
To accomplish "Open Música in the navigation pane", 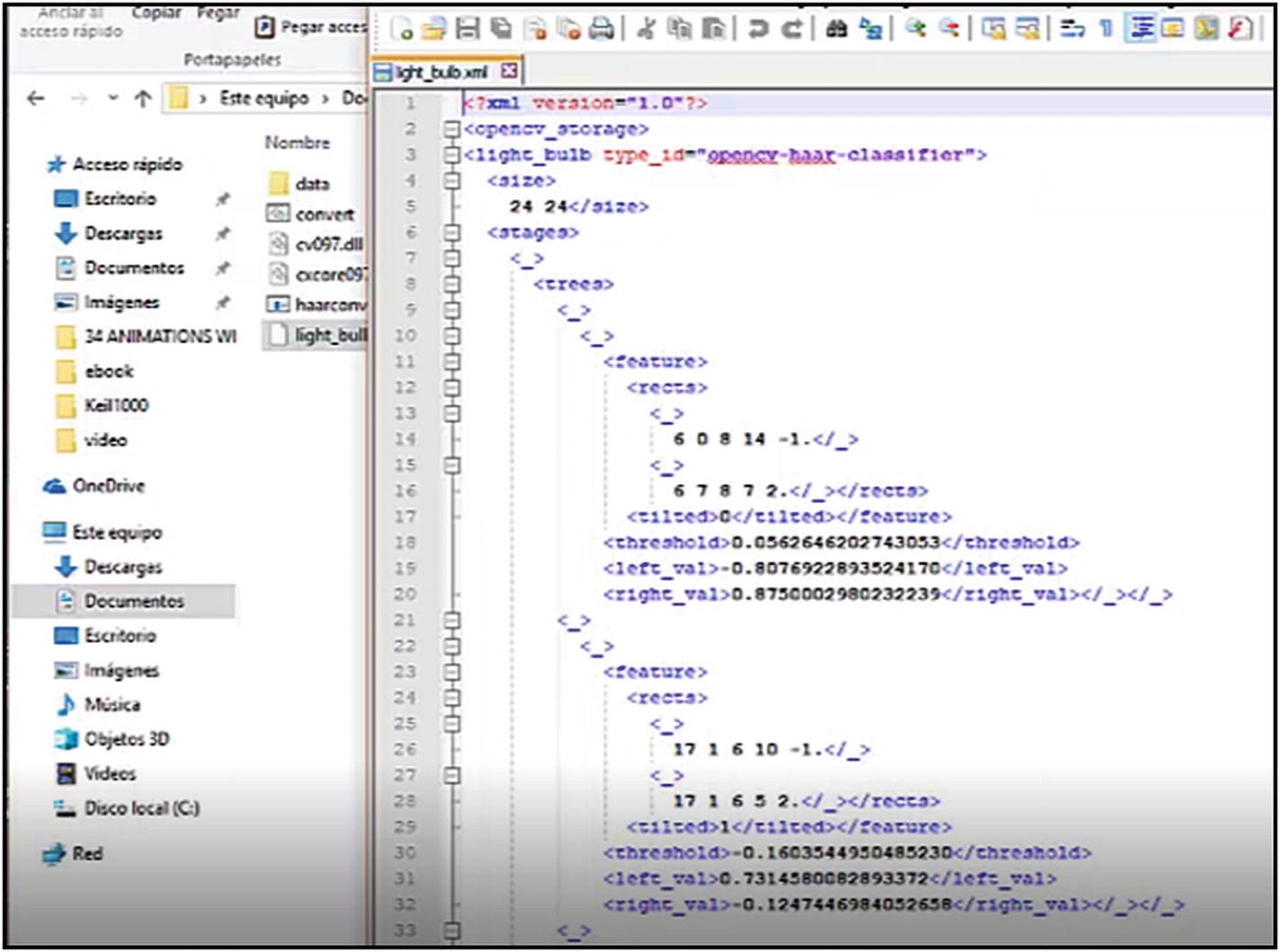I will [98, 705].
